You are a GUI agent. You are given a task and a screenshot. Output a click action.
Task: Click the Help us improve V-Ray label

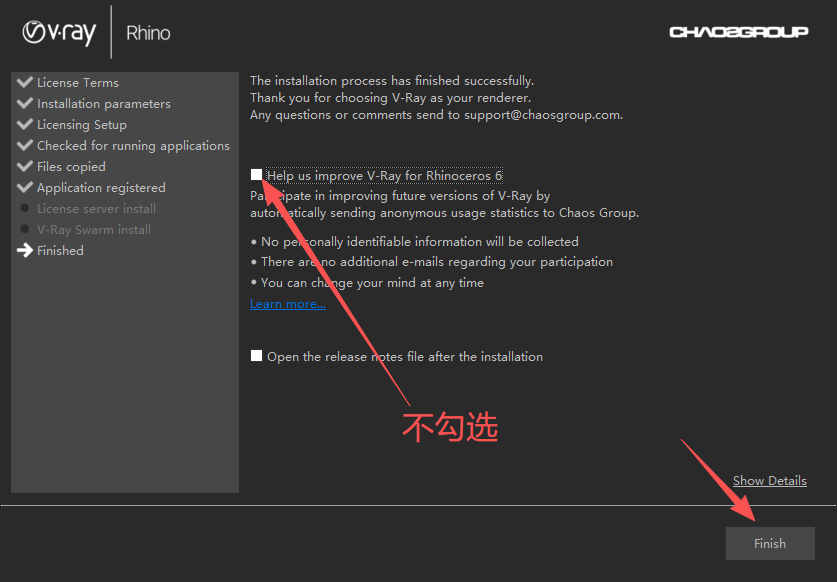click(384, 176)
